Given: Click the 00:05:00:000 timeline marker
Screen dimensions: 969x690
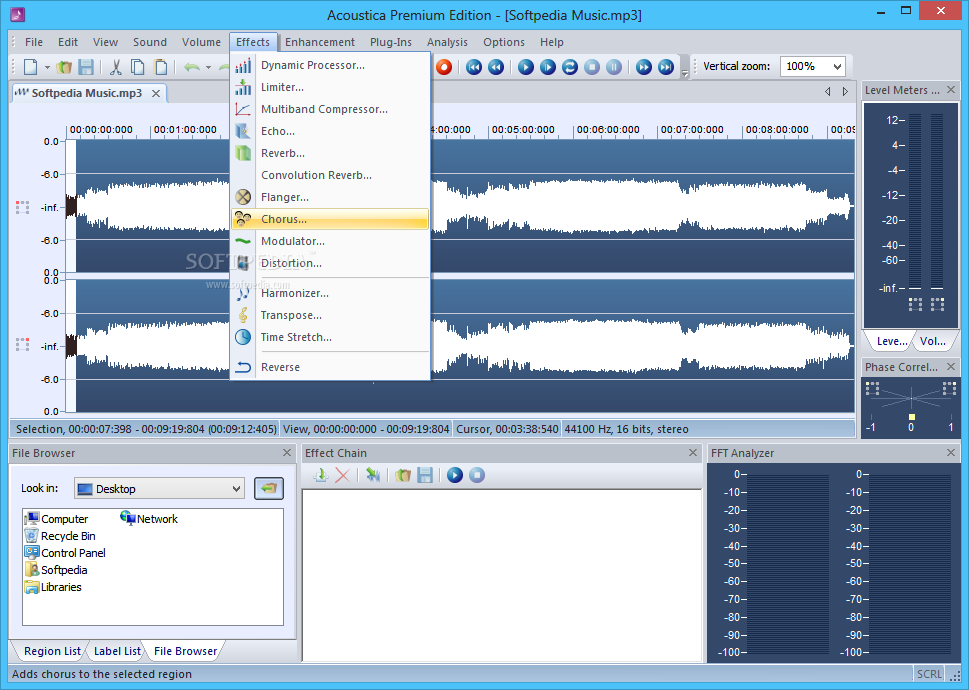Looking at the screenshot, I should coord(523,130).
